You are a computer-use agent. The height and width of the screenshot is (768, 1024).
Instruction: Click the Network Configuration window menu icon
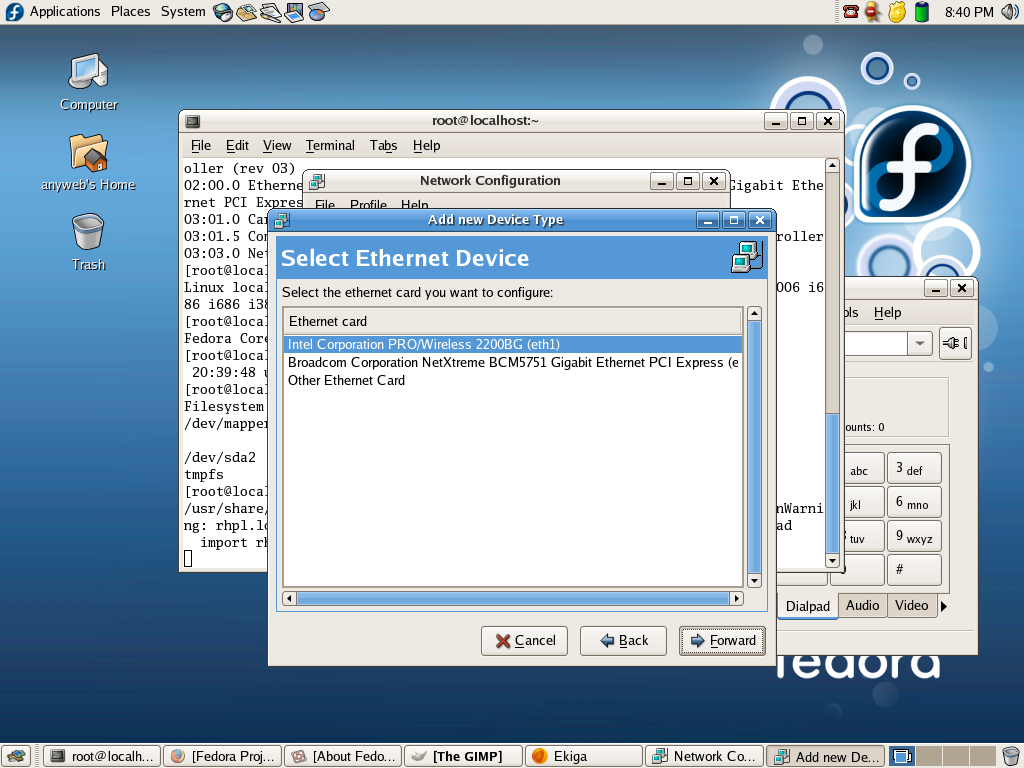coord(317,181)
